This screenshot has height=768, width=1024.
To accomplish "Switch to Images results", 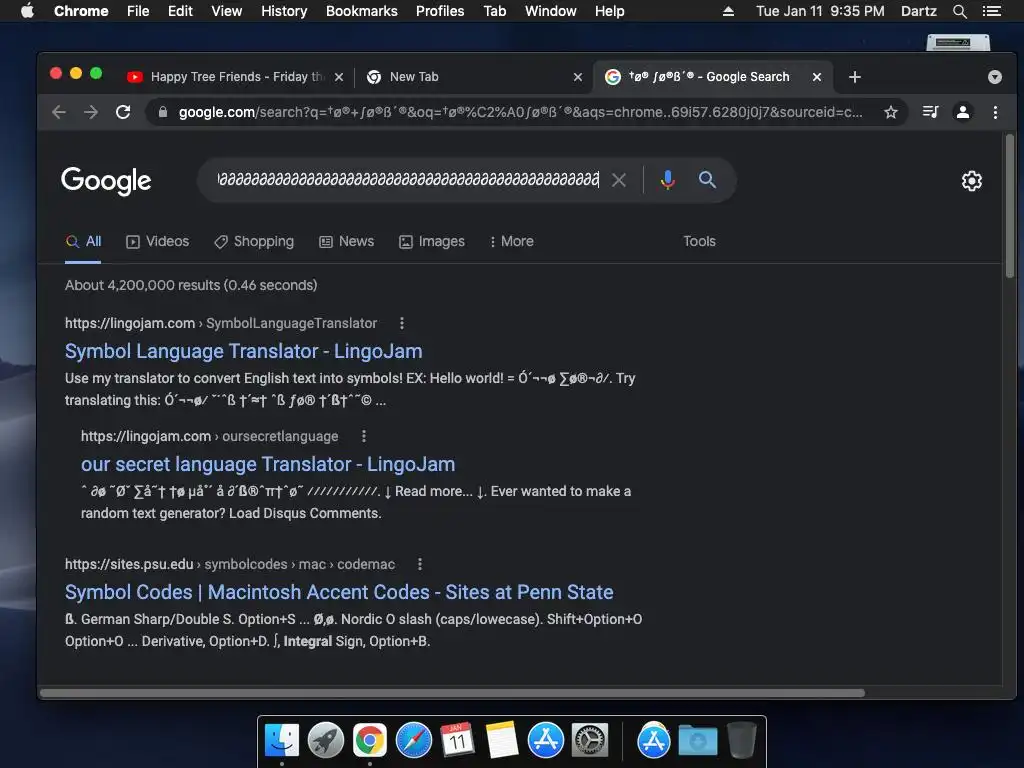I will pyautogui.click(x=432, y=242).
